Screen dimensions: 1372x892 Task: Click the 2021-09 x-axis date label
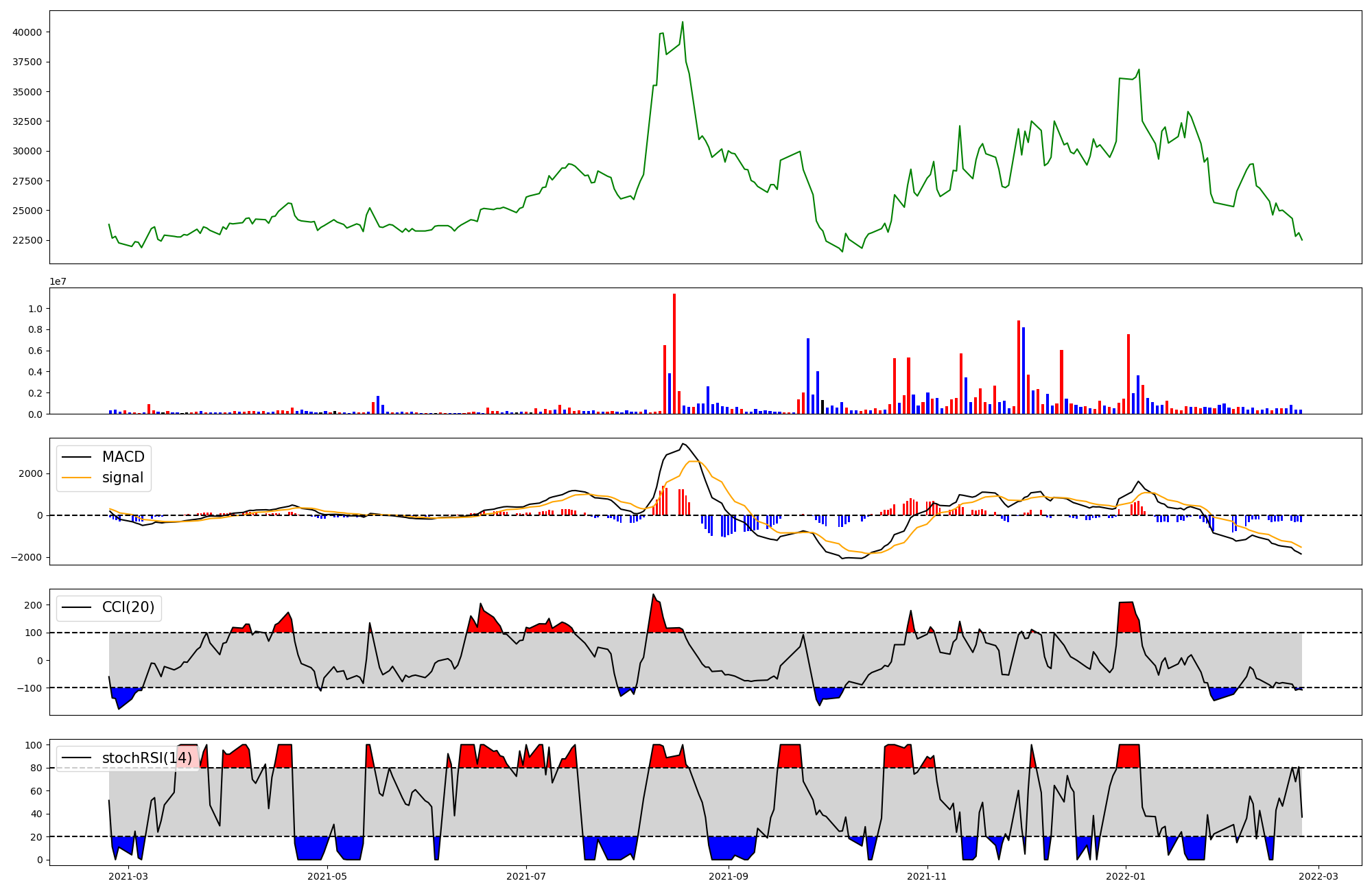pos(729,876)
